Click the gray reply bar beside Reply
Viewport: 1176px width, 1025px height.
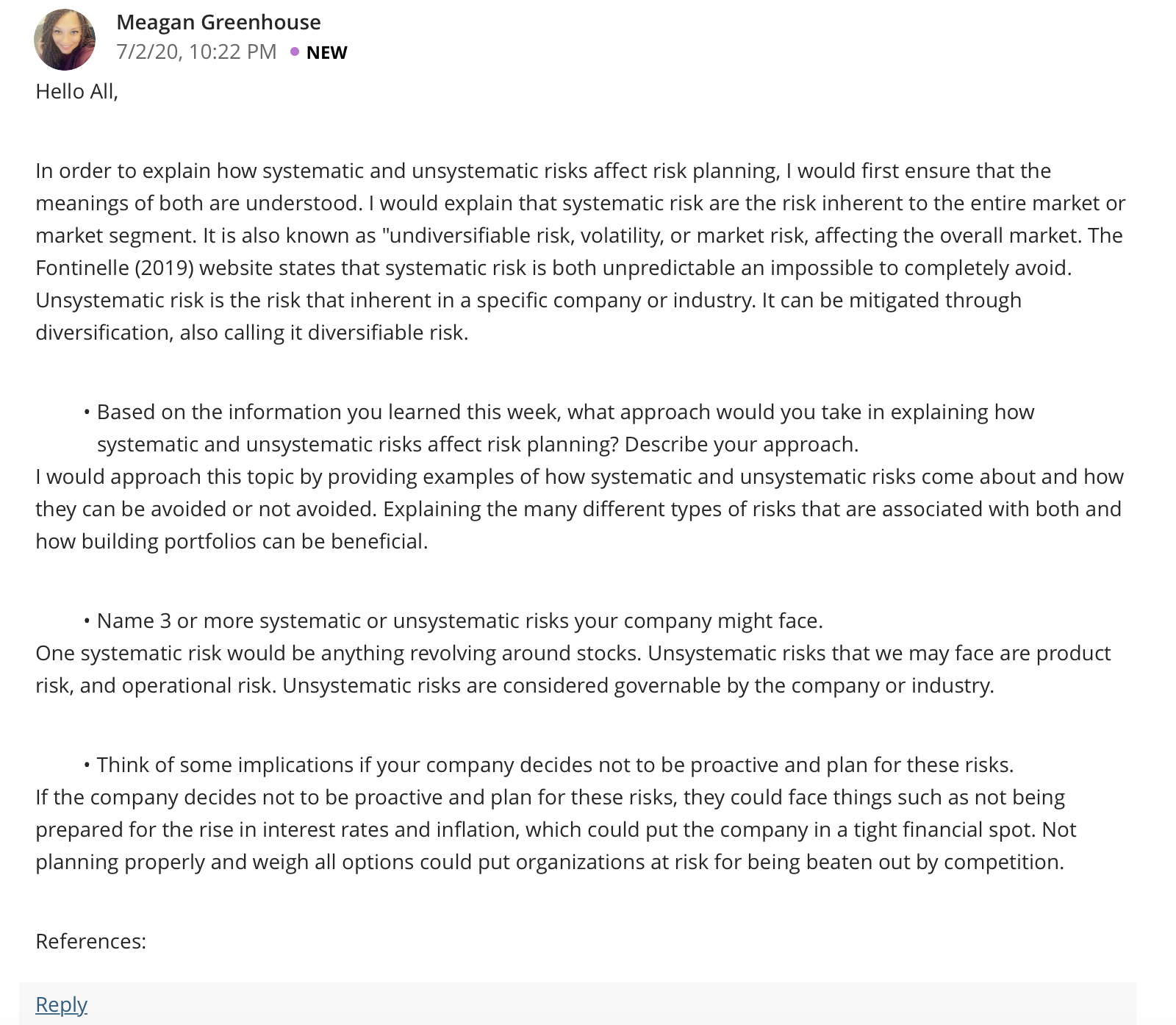pyautogui.click(x=612, y=1004)
